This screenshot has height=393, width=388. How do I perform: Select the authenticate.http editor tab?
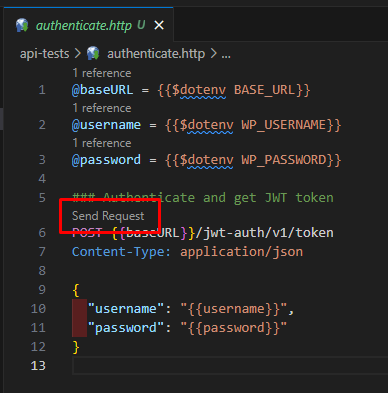point(88,25)
